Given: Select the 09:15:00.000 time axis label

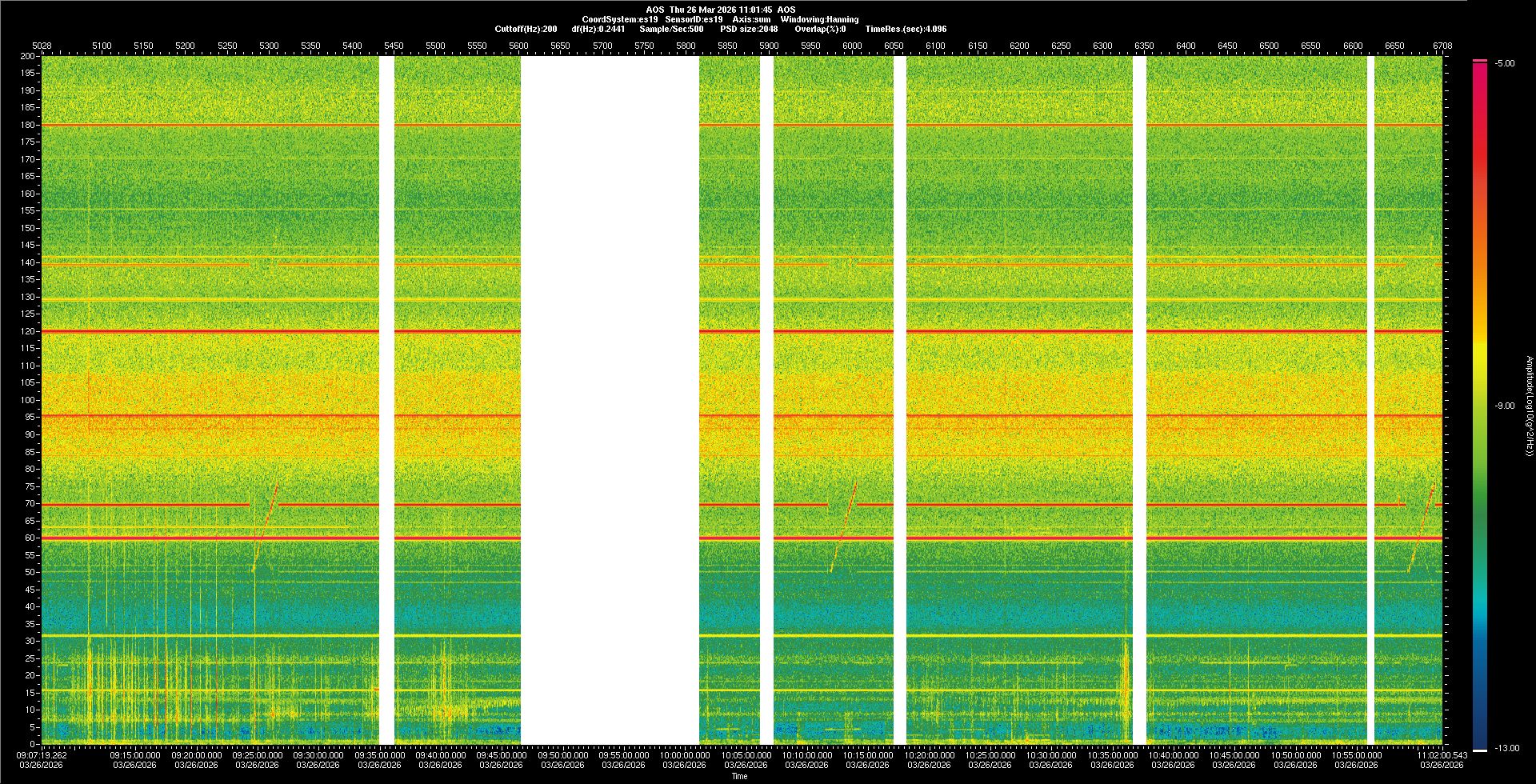Looking at the screenshot, I should point(135,754).
